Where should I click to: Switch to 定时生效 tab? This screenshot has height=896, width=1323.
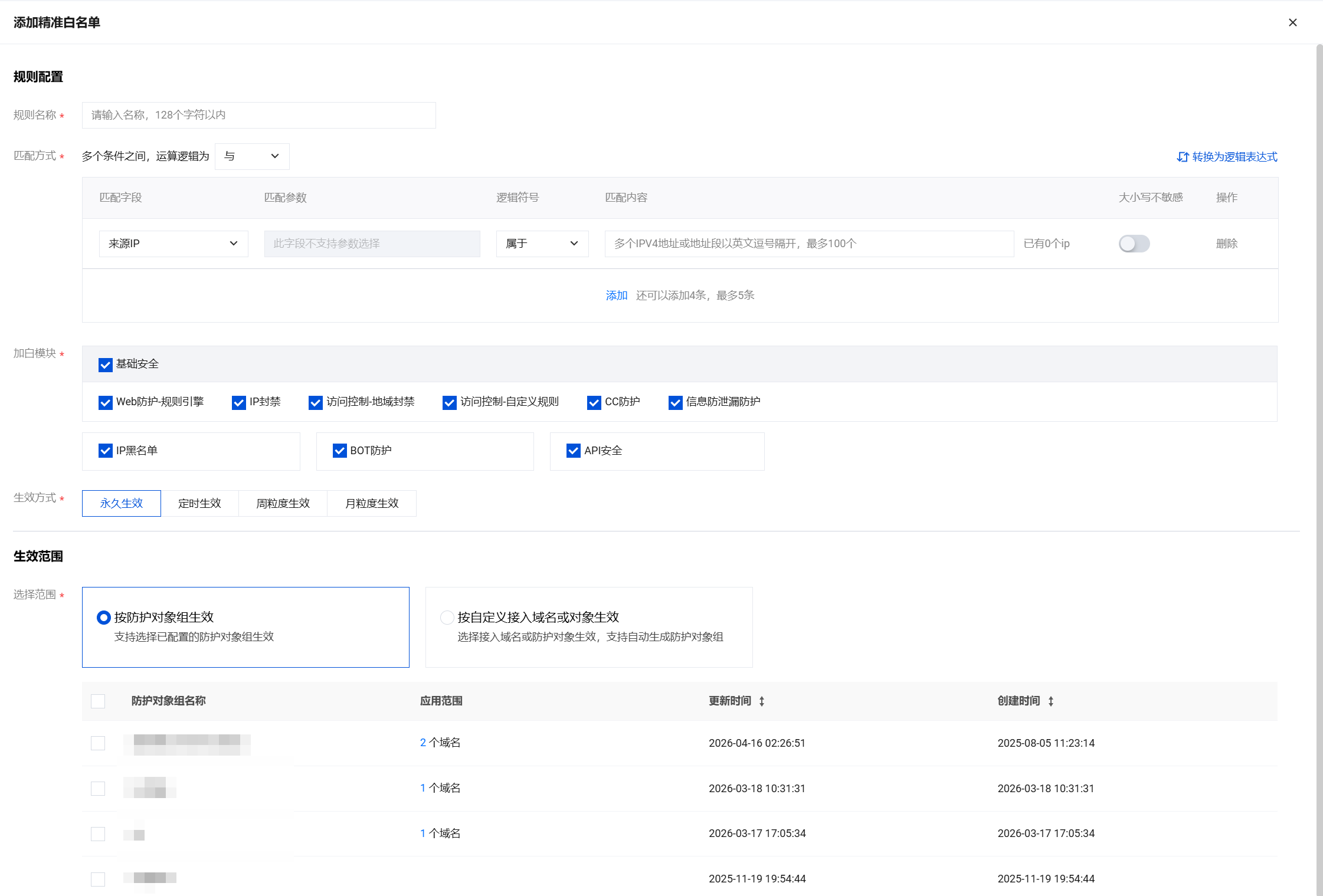tap(199, 504)
